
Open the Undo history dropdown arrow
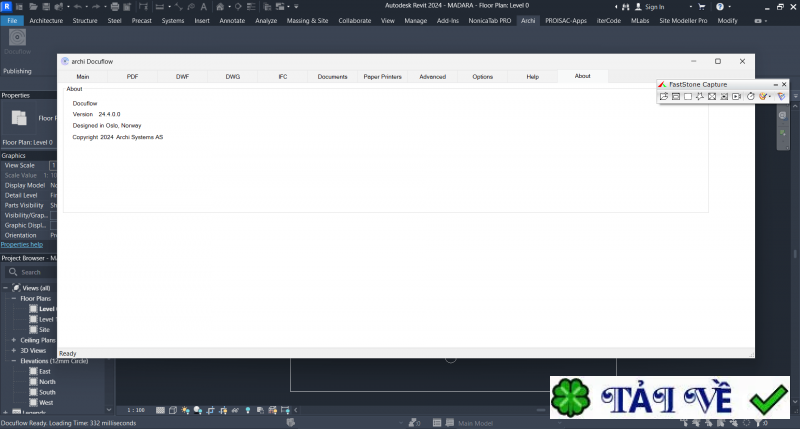(87, 7)
